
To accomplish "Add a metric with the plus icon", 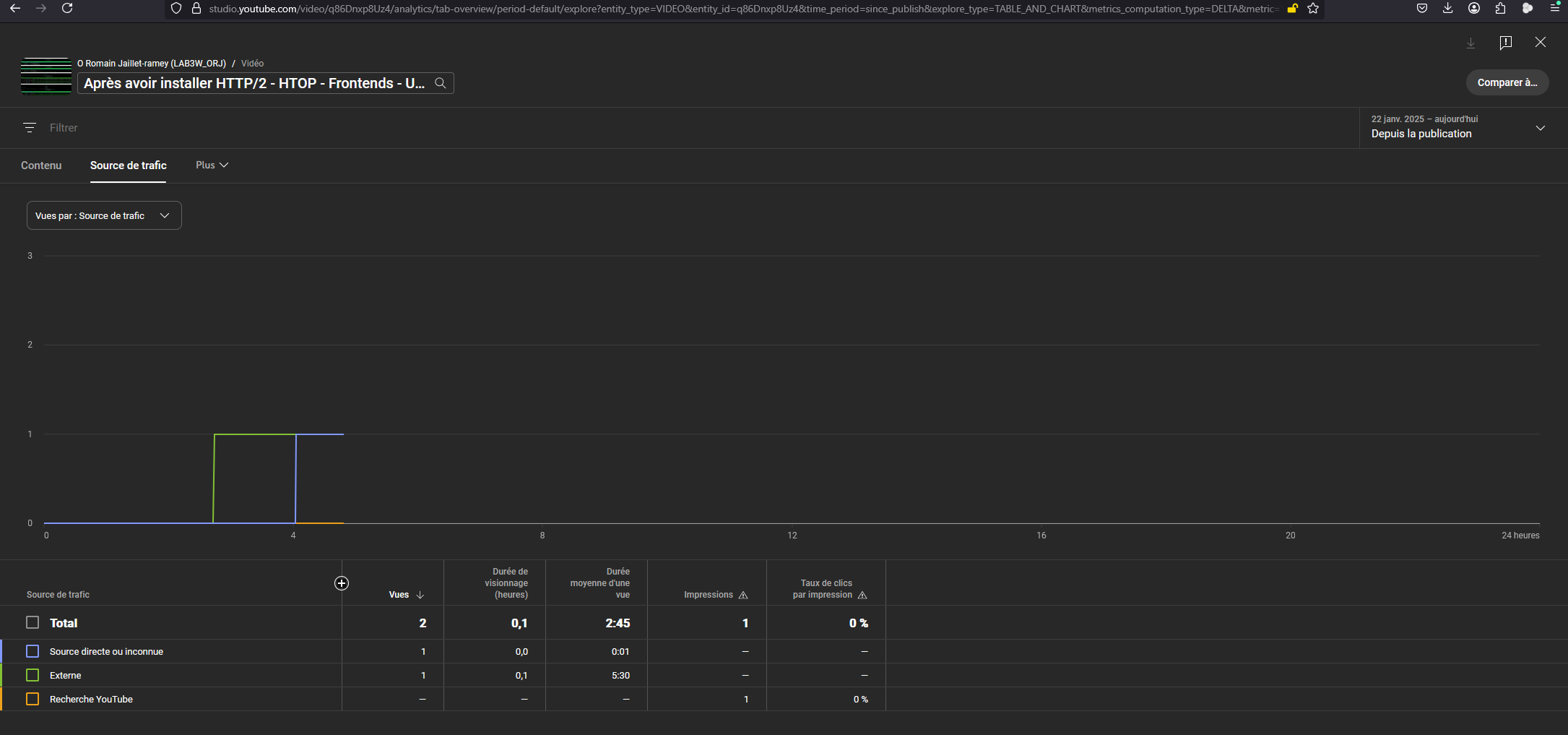I will tap(342, 583).
